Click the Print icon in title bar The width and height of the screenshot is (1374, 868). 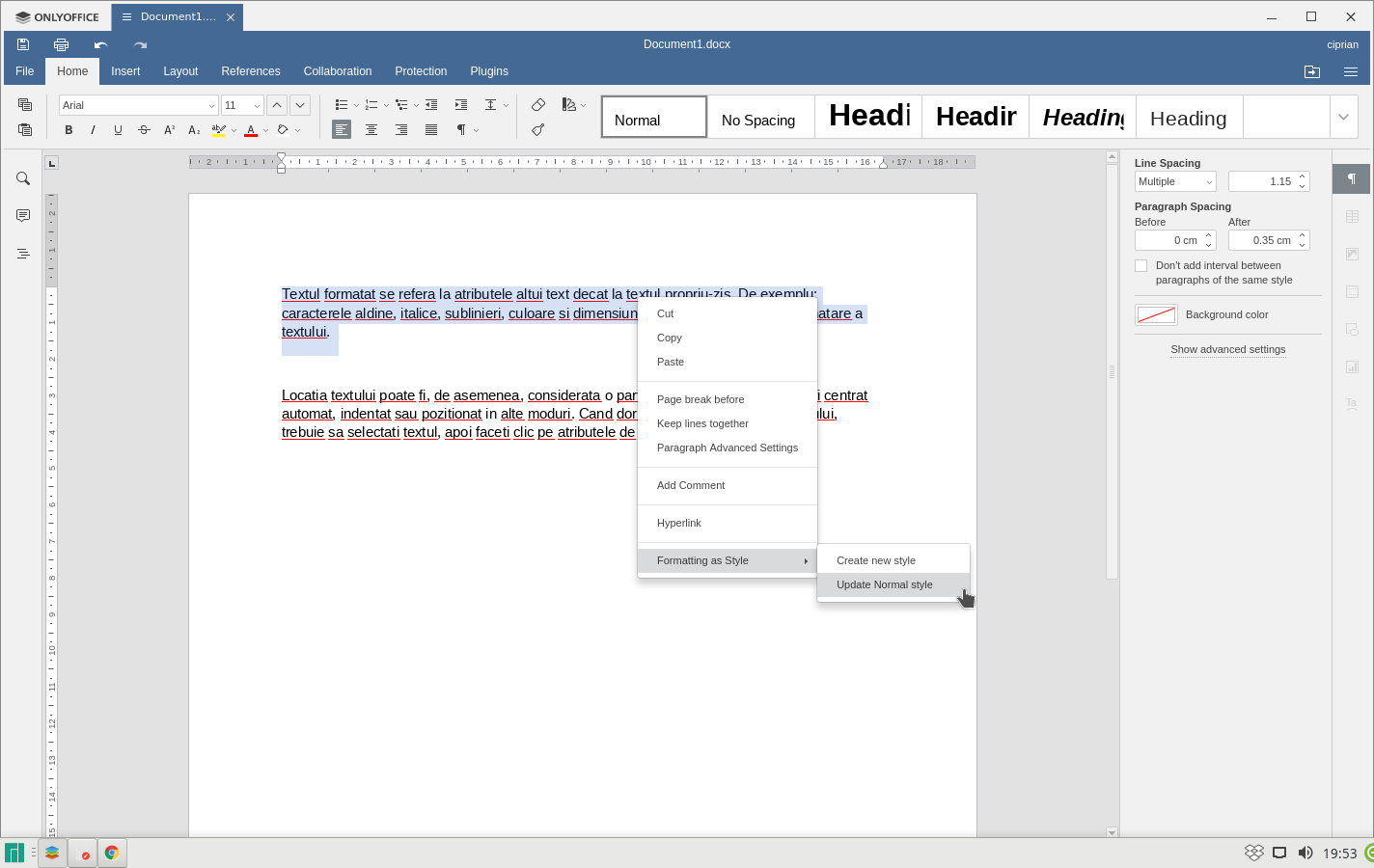coord(62,44)
